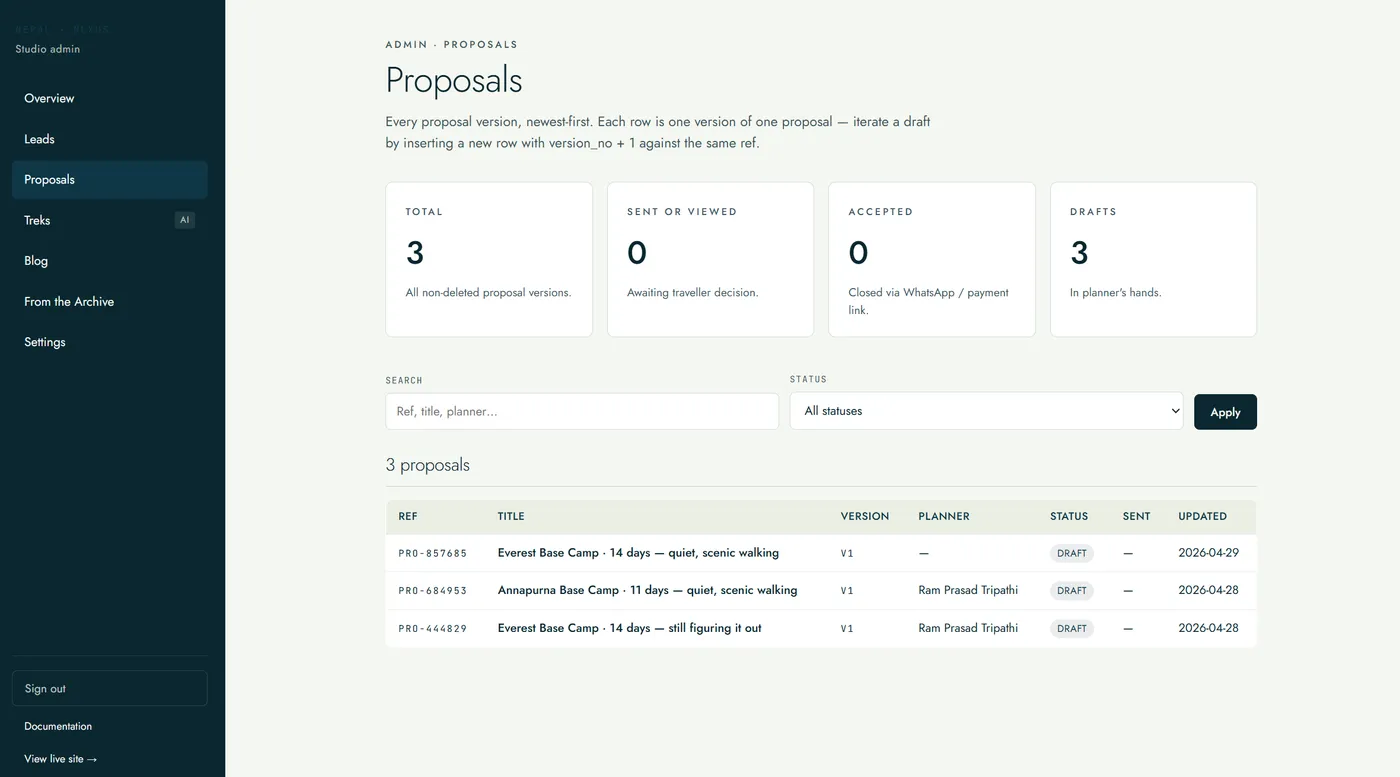This screenshot has height=777, width=1400.
Task: Click updated date in PRO-444829 row
Action: point(1208,628)
